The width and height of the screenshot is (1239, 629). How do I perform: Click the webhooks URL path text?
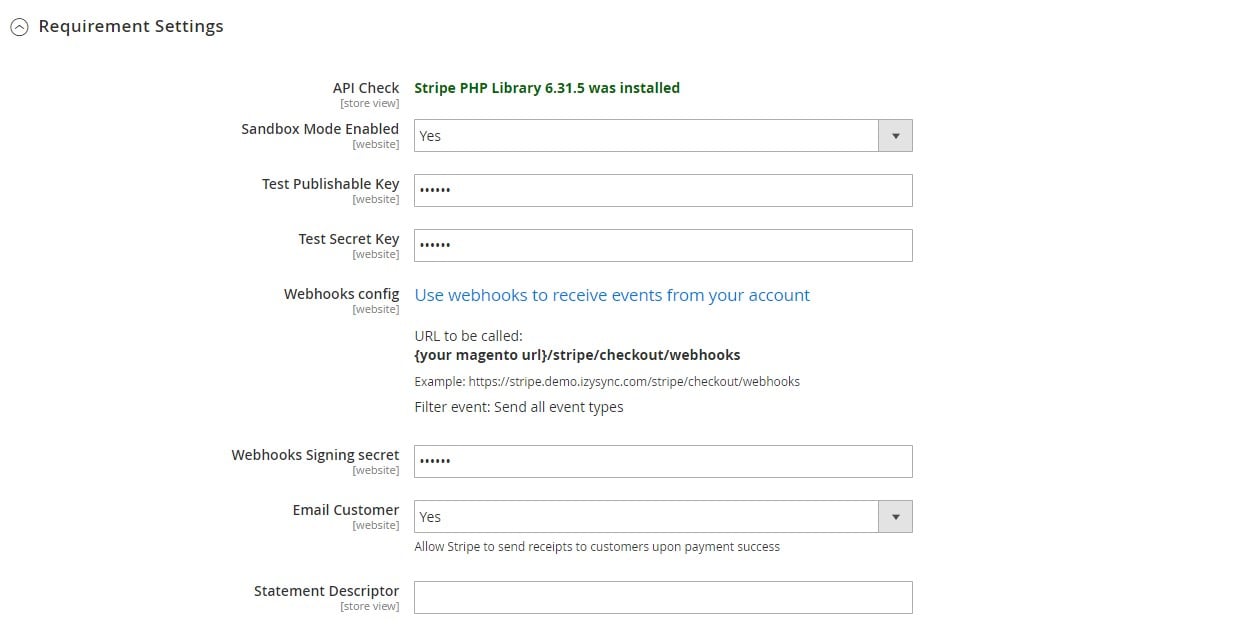pos(577,355)
